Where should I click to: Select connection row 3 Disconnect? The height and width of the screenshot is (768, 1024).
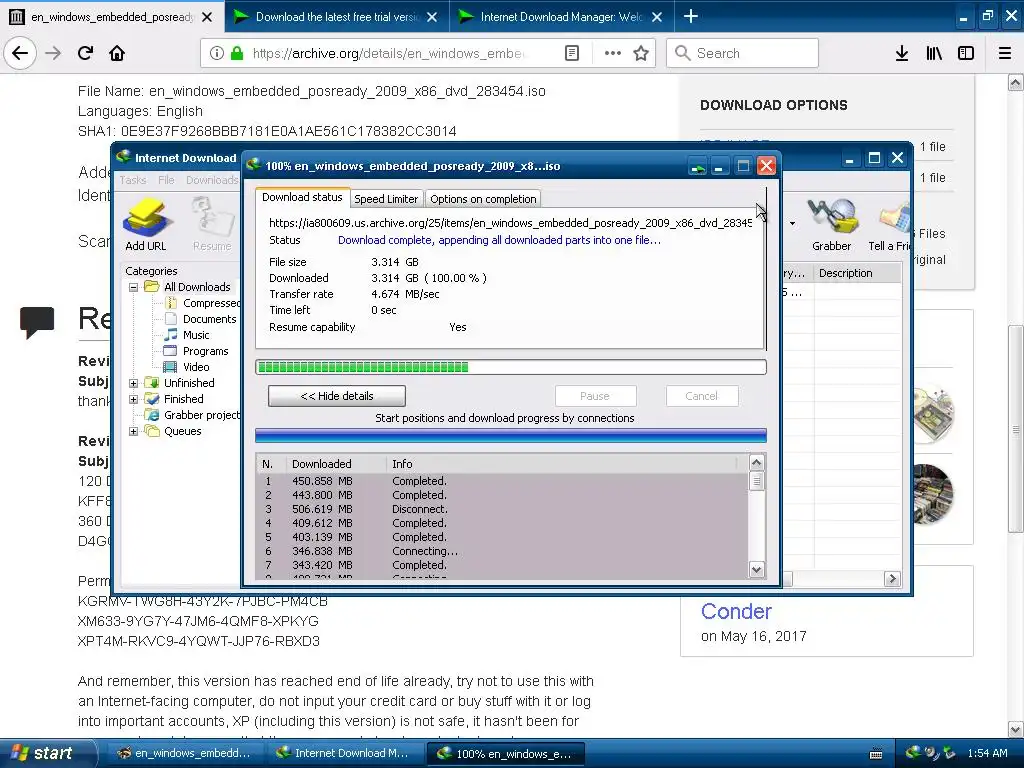[x=502, y=509]
